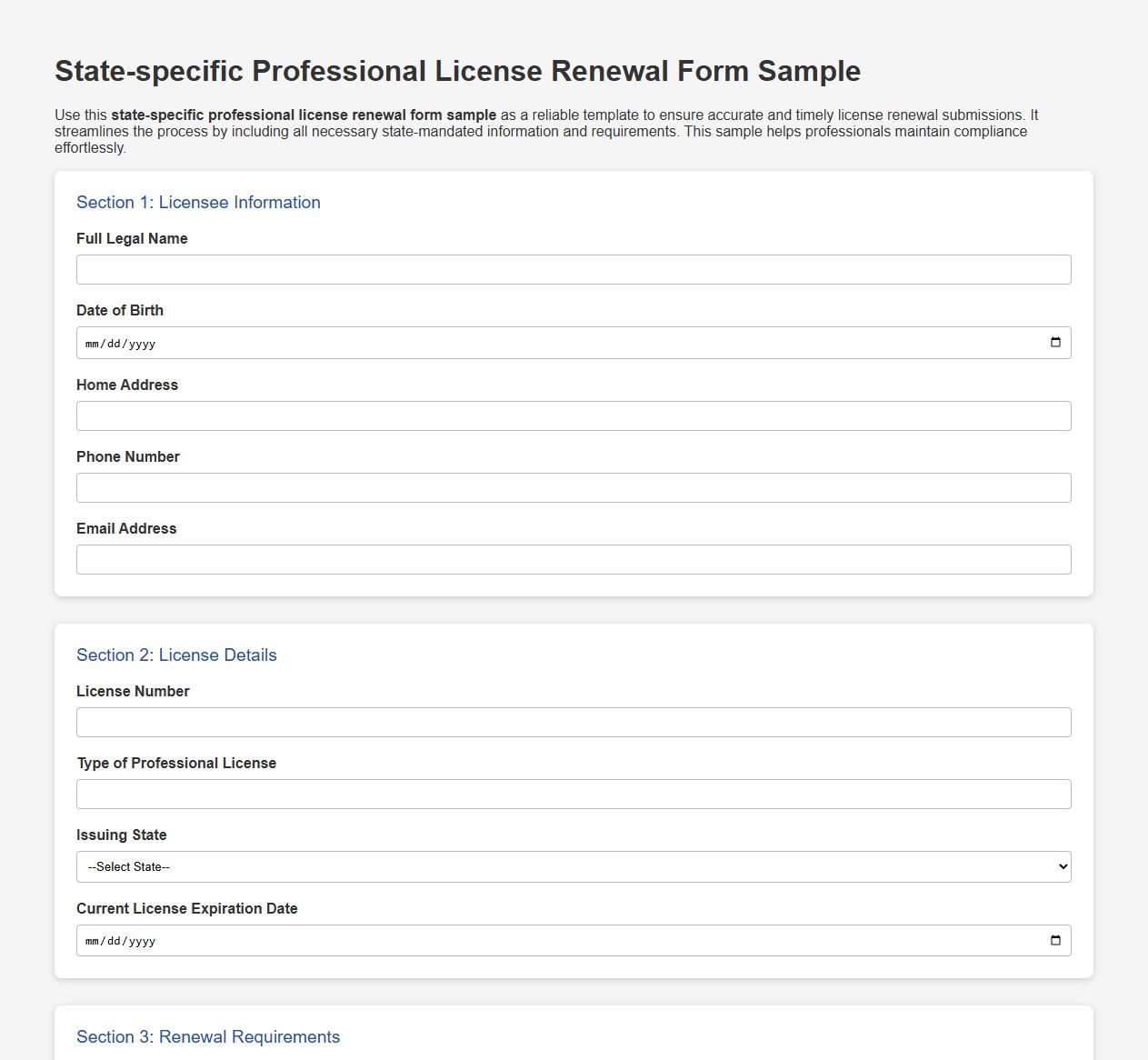Open the Date of Birth calendar picker icon

pos(1054,343)
